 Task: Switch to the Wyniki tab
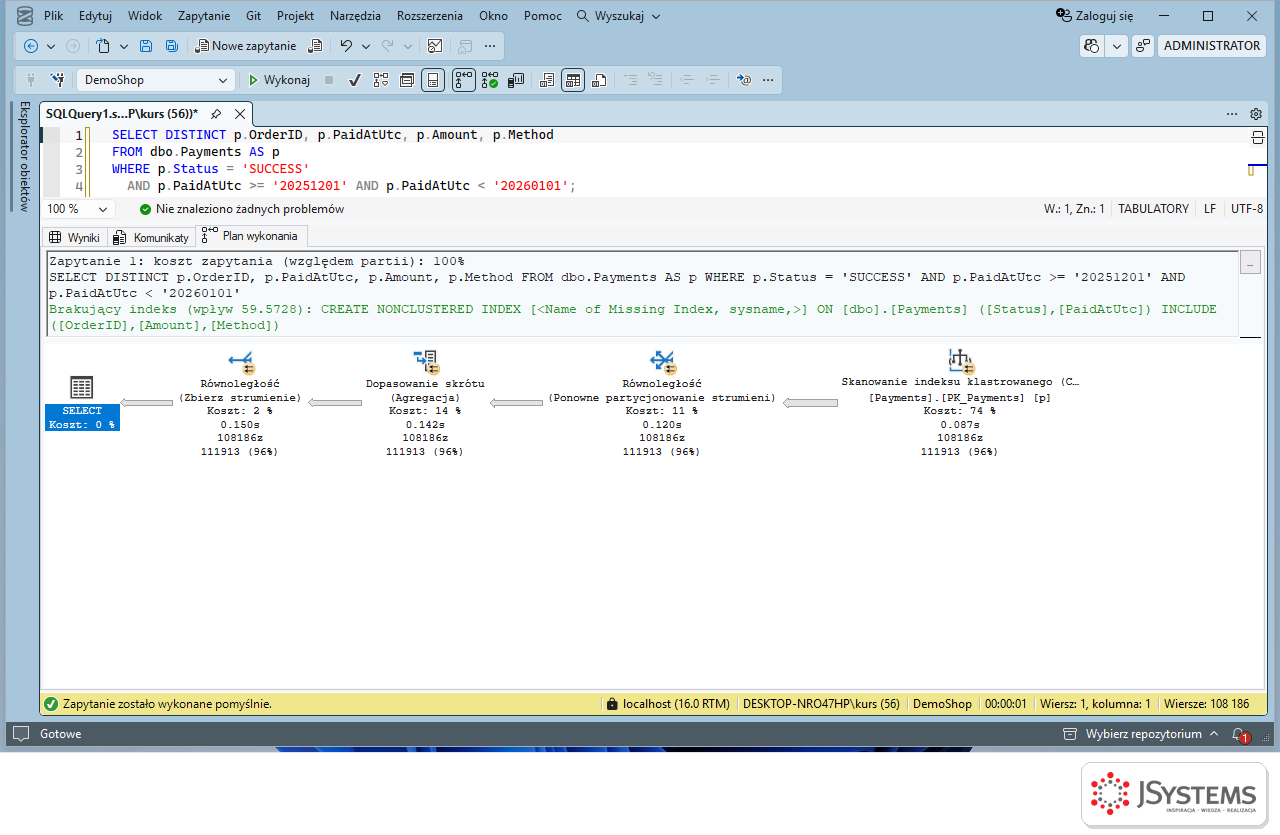coord(75,237)
